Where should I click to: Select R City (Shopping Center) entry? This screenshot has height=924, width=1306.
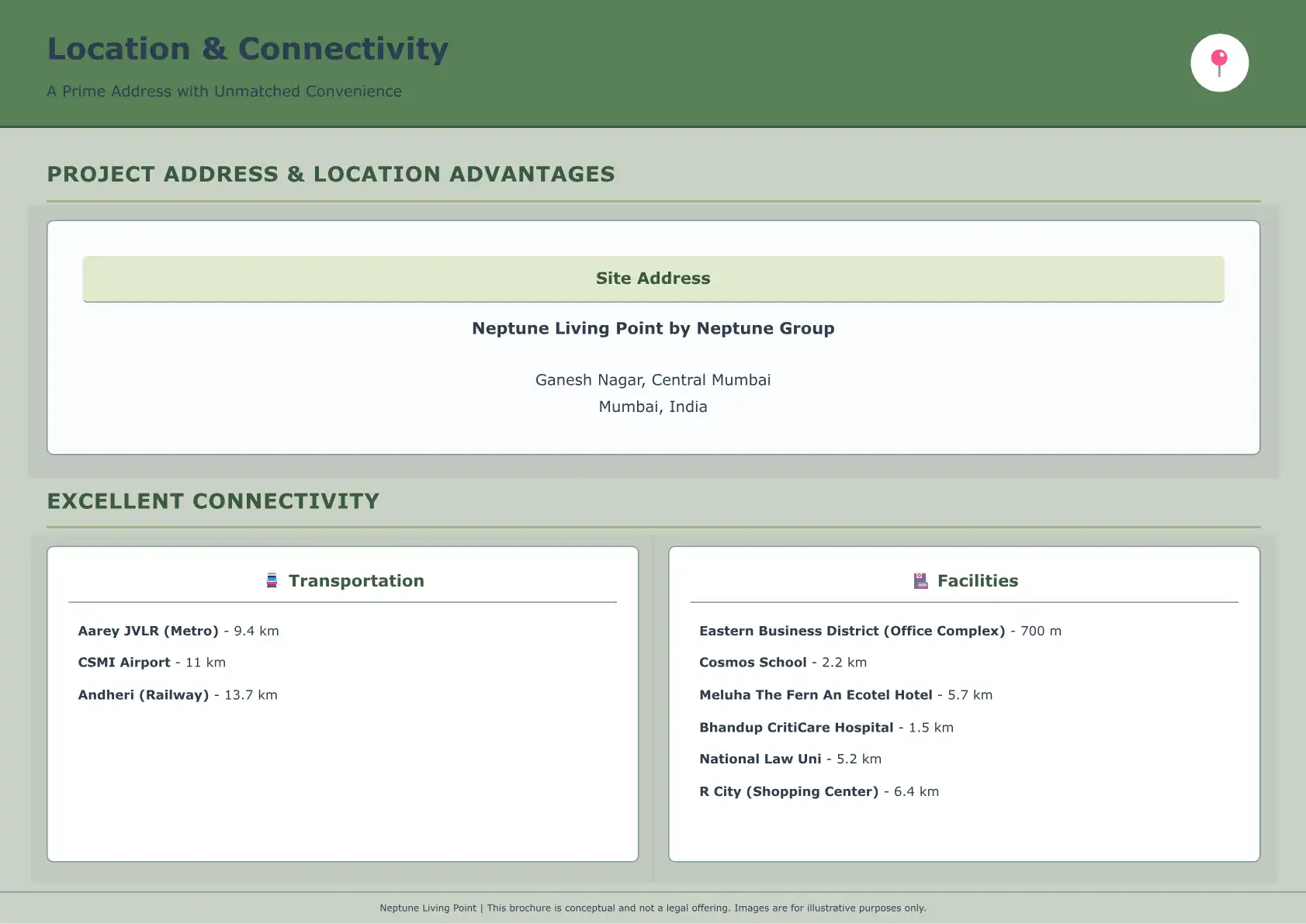point(818,791)
